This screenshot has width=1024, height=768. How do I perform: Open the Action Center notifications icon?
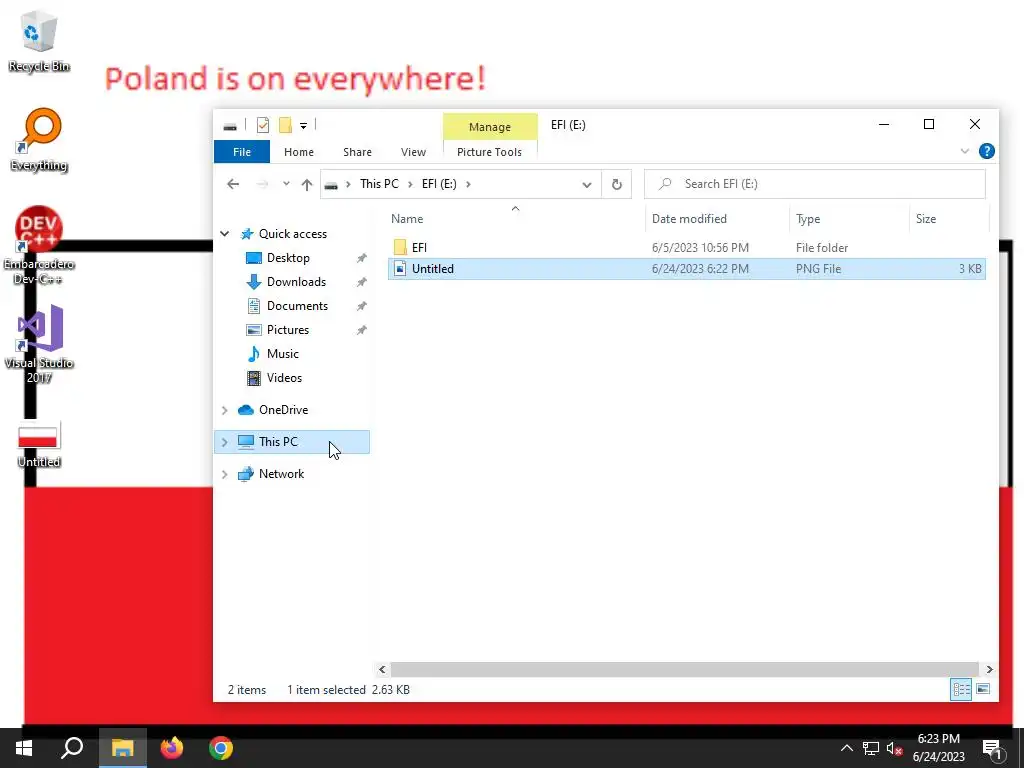click(x=992, y=749)
